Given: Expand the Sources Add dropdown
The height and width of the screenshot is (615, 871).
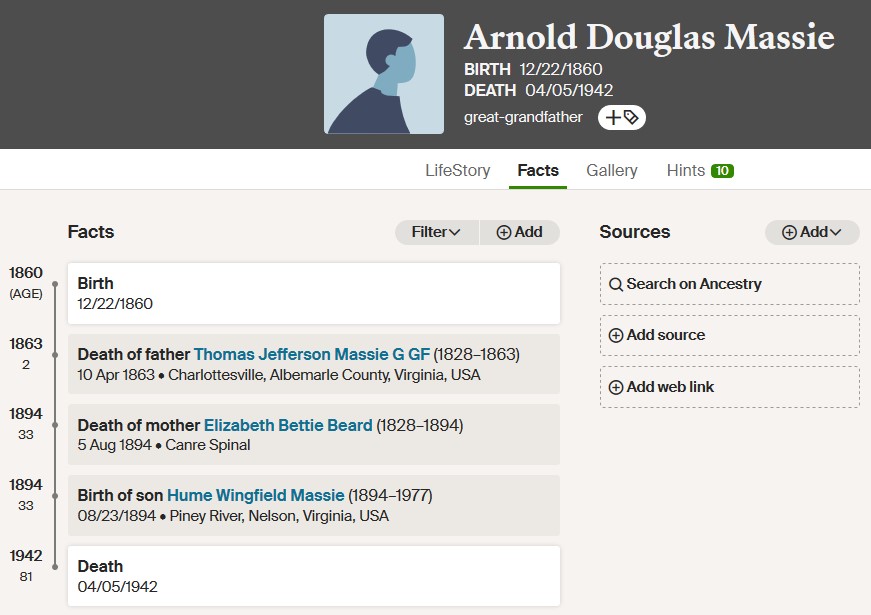Looking at the screenshot, I should tap(812, 232).
